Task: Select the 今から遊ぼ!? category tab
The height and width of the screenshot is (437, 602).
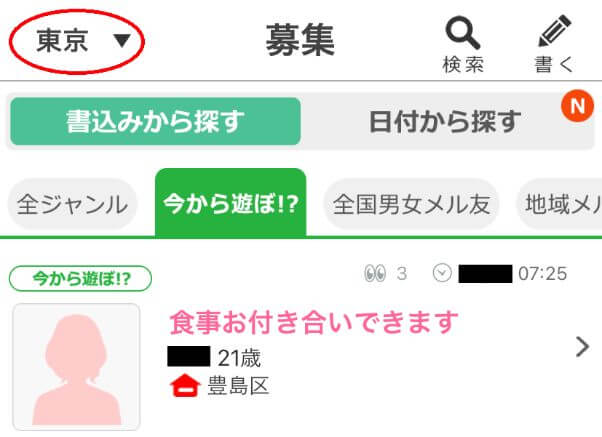Action: point(230,203)
